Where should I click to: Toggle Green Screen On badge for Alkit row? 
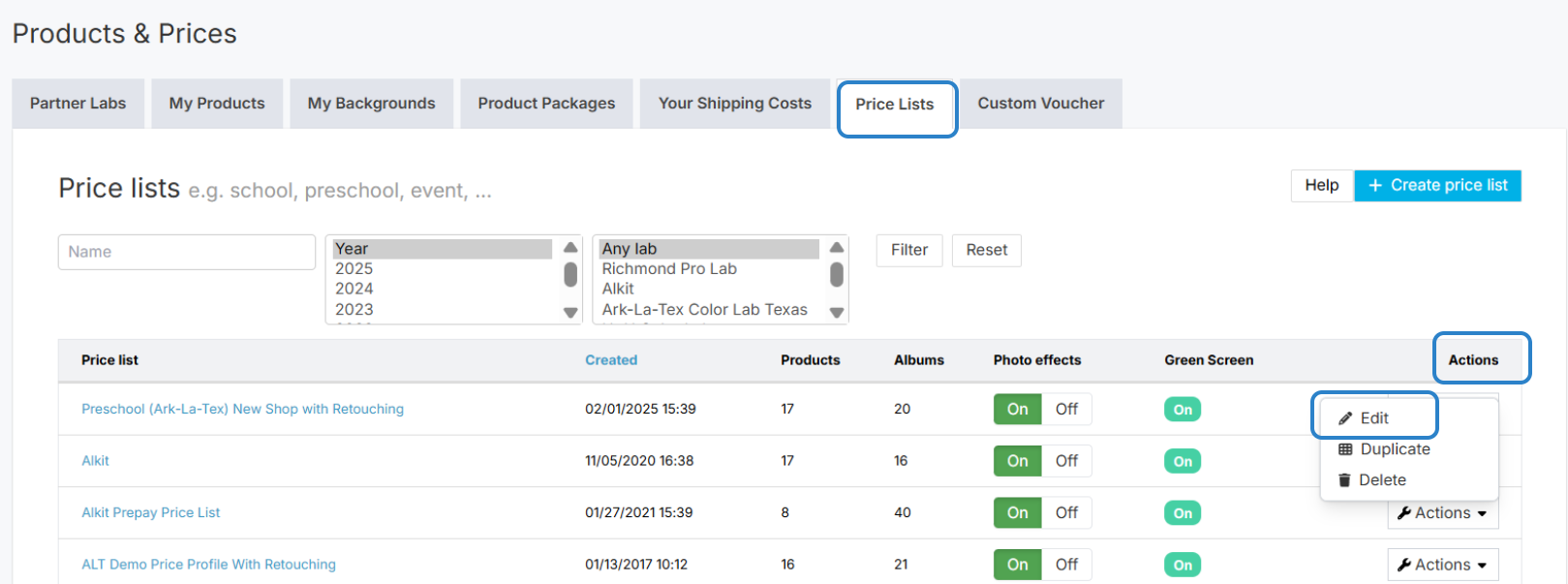[1183, 462]
